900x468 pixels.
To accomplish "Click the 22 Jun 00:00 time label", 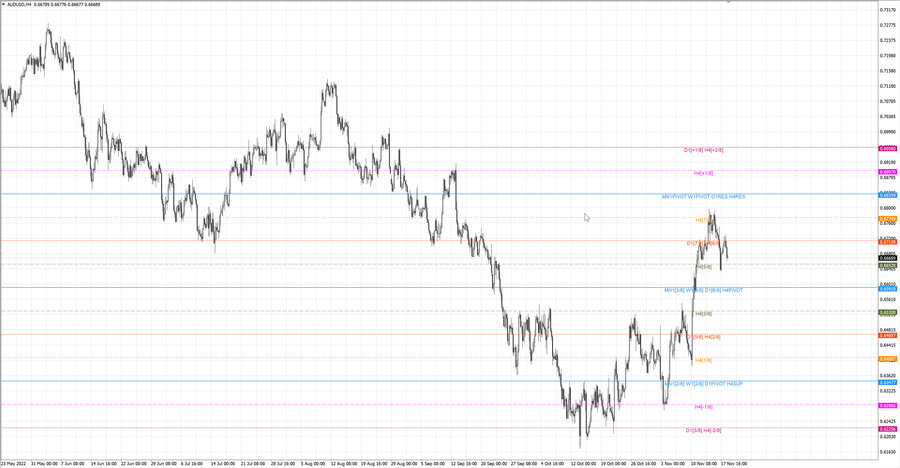I will coord(133,463).
